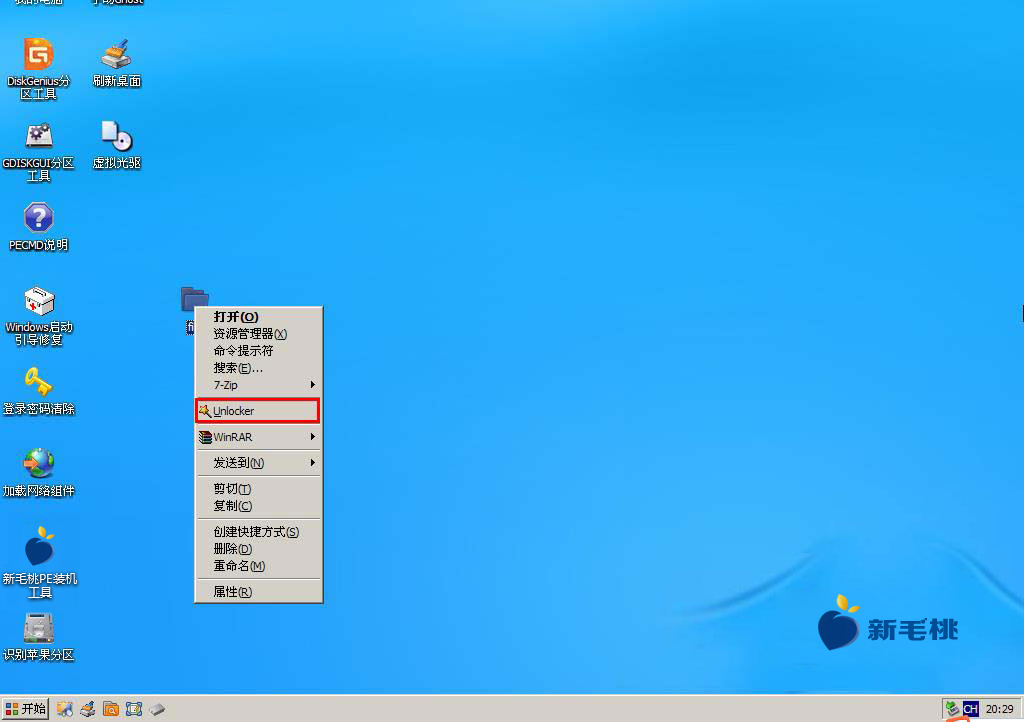
Task: Select the 刷新桌面 desktop icon
Action: coord(117,63)
